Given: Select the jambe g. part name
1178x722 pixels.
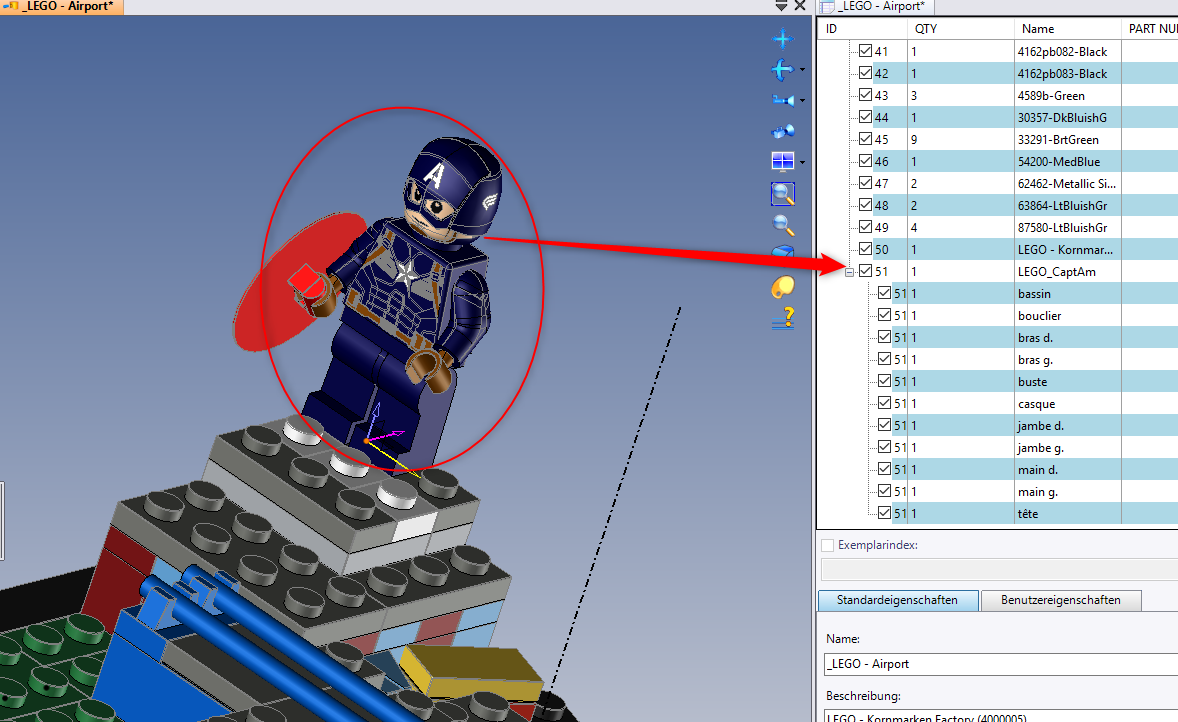Looking at the screenshot, I should coord(1041,448).
